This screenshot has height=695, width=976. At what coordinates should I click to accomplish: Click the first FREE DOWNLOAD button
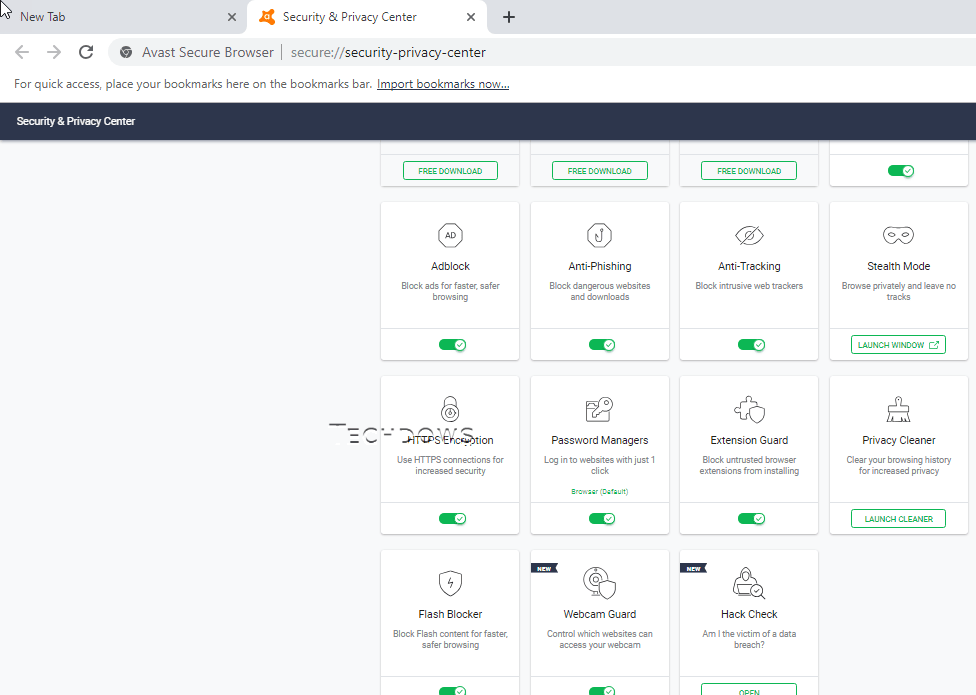[450, 170]
